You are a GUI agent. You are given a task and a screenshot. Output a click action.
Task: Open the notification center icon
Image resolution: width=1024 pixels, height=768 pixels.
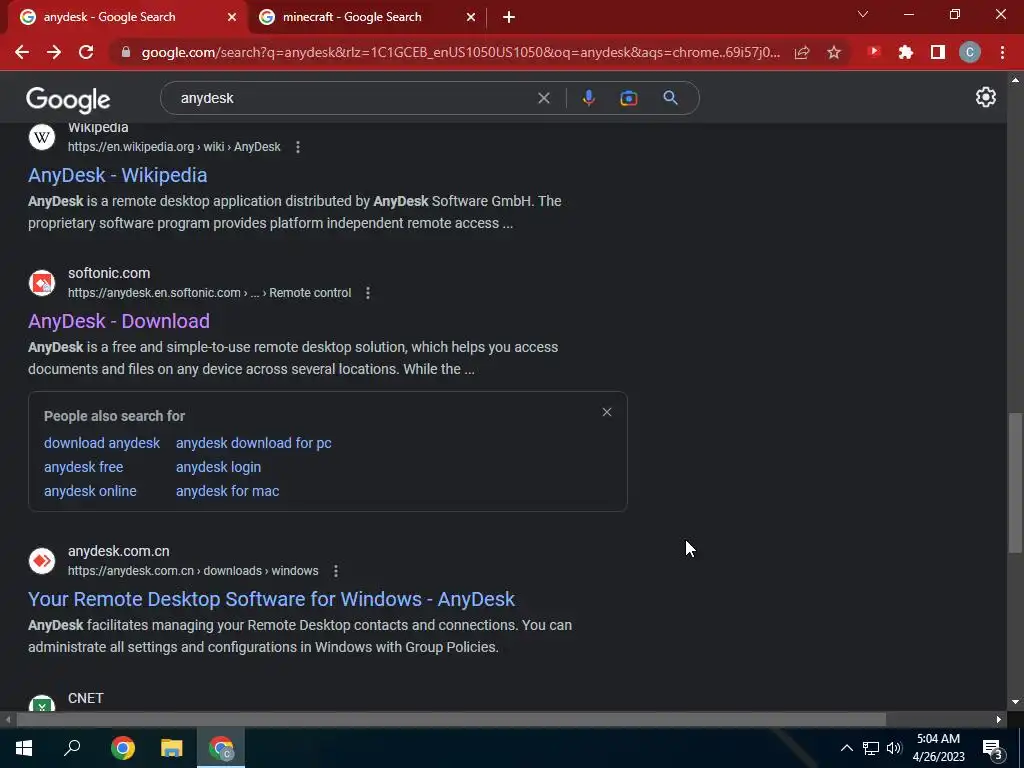coord(993,749)
